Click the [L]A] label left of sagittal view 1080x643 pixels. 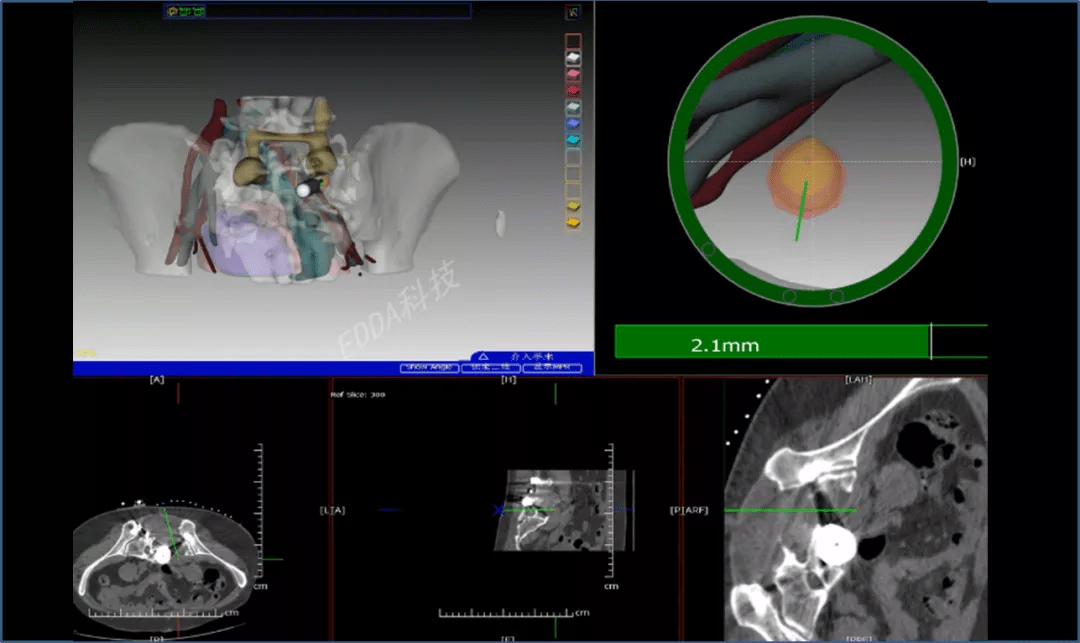(332, 510)
